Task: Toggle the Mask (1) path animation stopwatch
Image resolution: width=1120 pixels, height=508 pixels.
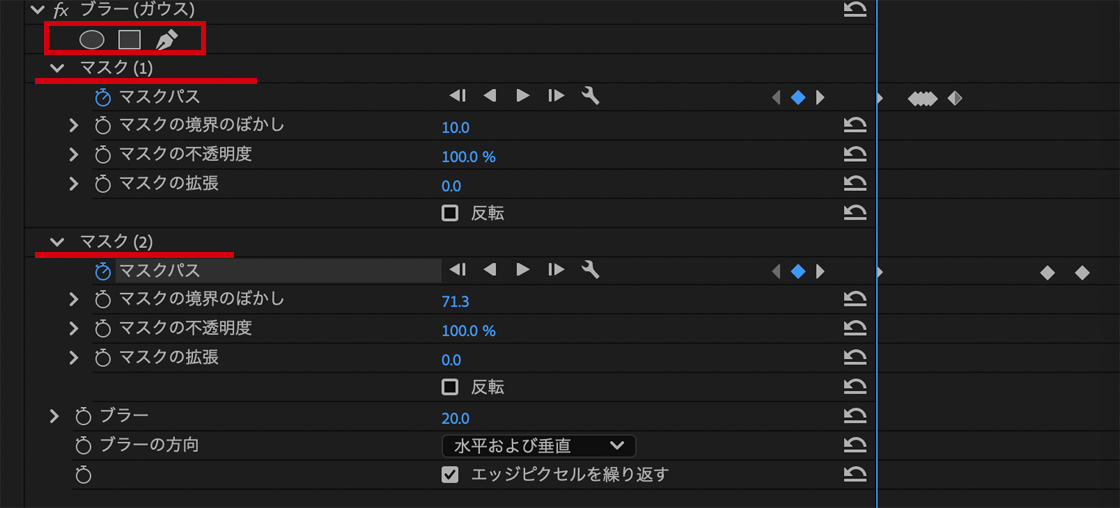Action: pos(102,97)
